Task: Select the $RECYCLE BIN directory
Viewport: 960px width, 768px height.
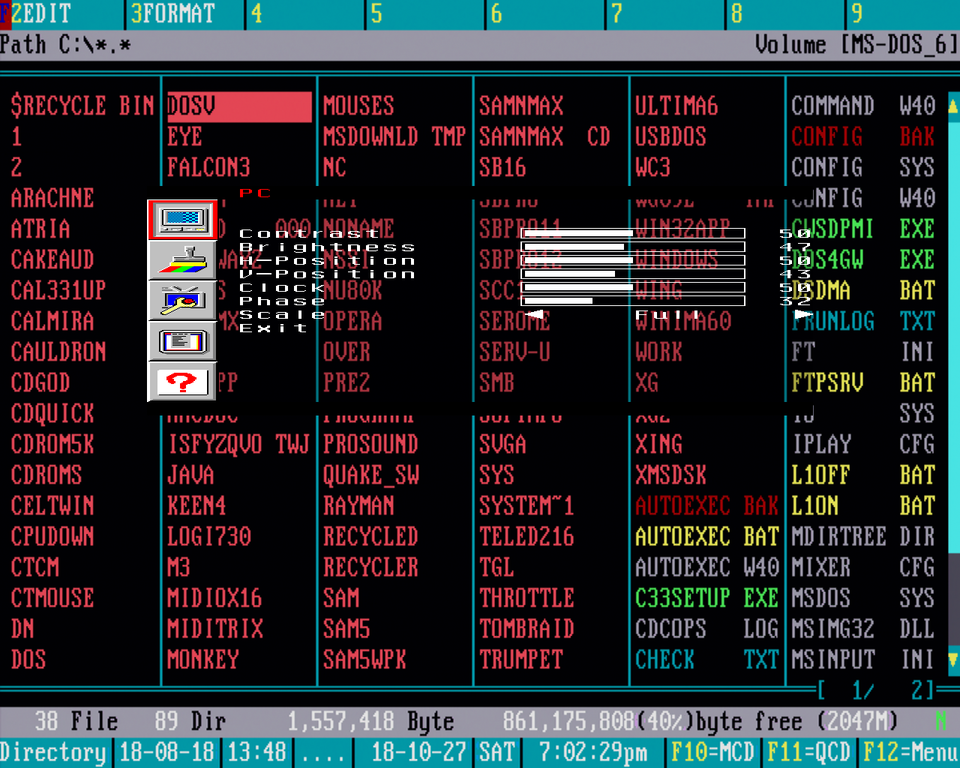Action: [x=83, y=107]
